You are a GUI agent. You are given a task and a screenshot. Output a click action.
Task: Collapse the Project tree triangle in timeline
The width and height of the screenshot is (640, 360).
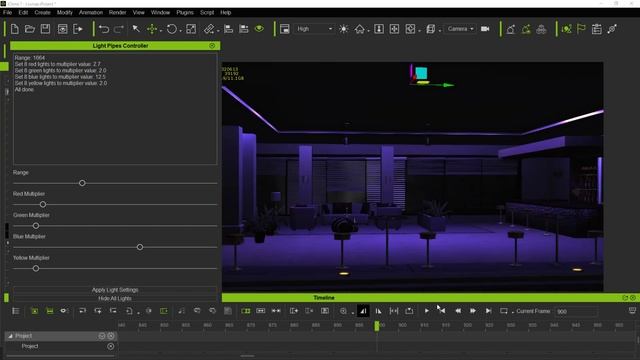(11, 336)
